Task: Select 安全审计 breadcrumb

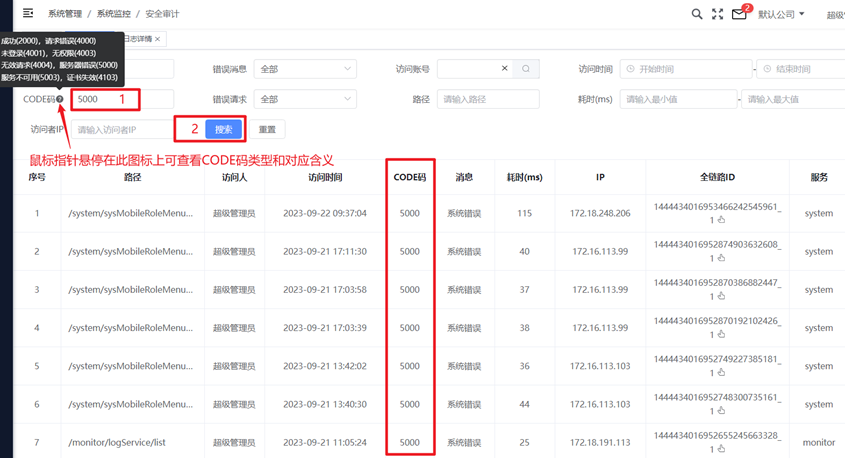Action: (x=162, y=13)
